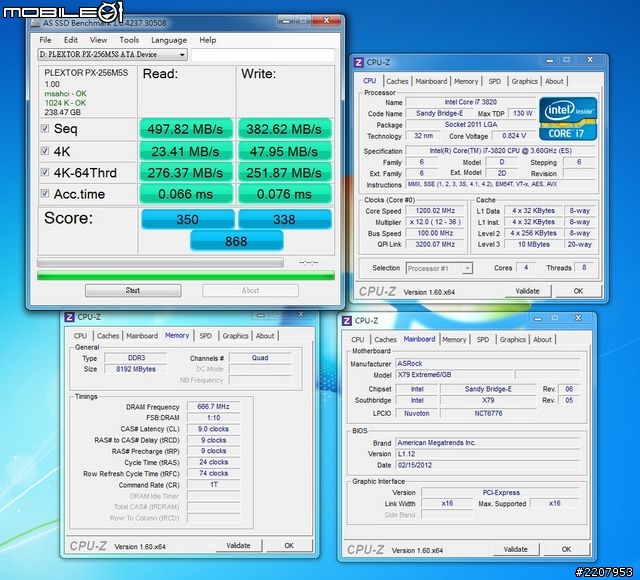Switch to CPU tab in Mainboard CPU-Z window
The height and width of the screenshot is (580, 640).
[x=358, y=340]
